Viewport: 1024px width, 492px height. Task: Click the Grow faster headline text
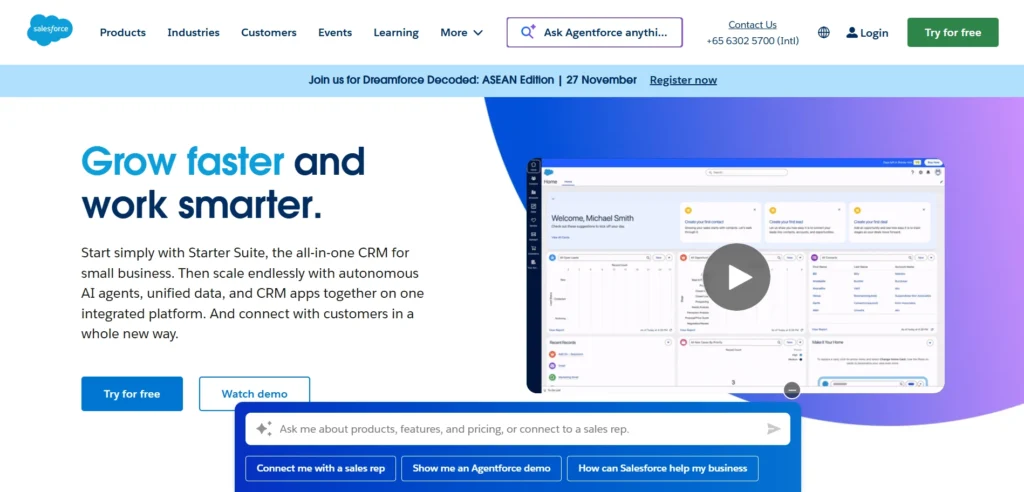[183, 161]
